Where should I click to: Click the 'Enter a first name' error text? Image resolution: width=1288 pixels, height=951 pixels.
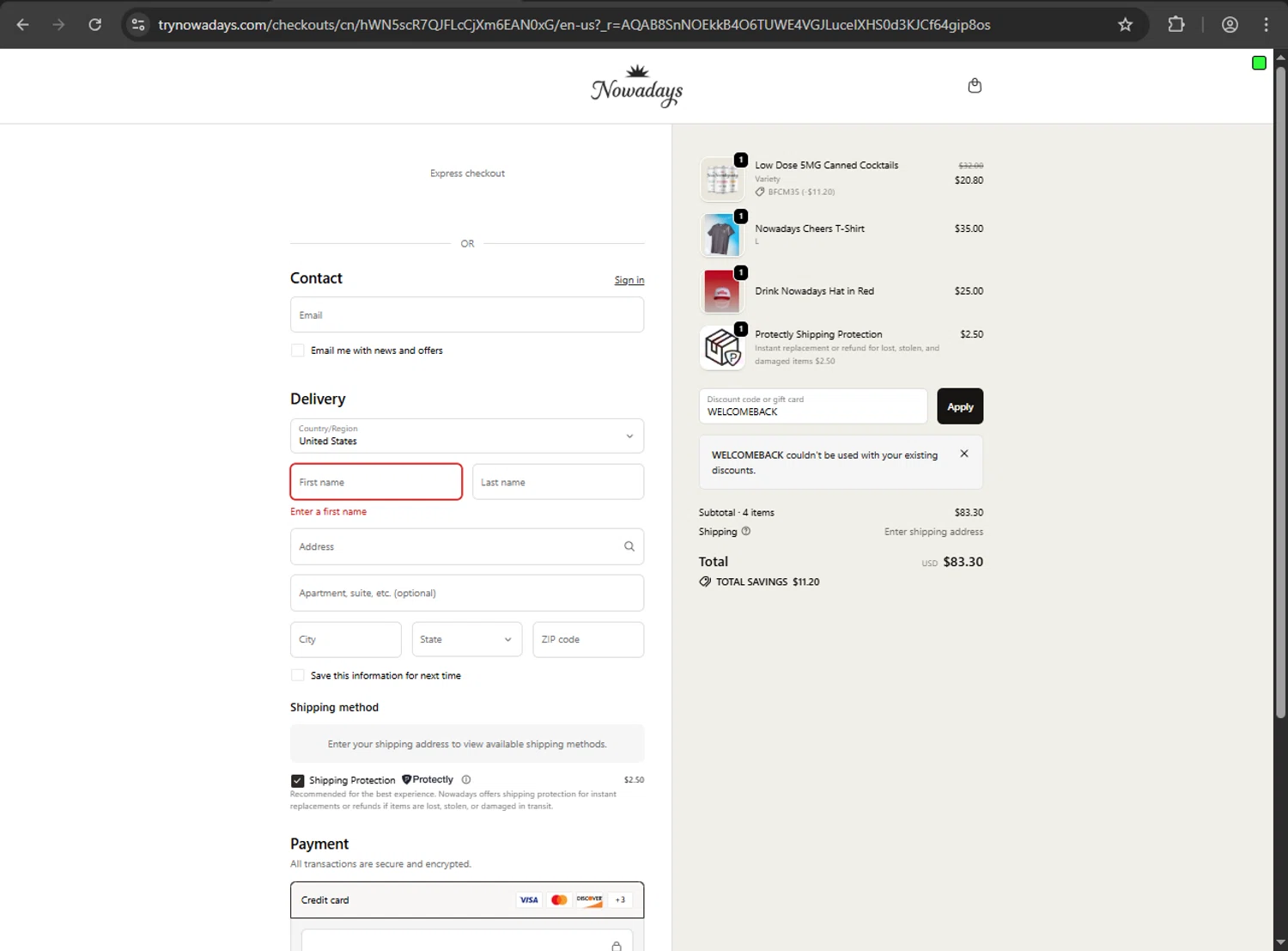[328, 512]
